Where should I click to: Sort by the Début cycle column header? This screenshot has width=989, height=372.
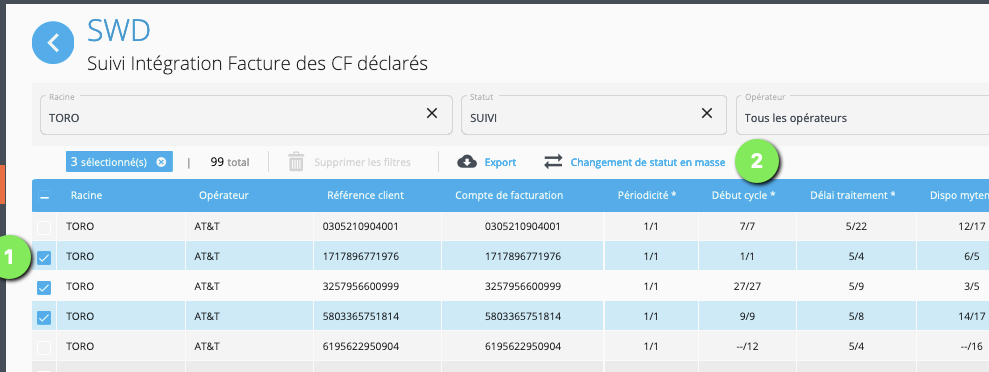[743, 195]
